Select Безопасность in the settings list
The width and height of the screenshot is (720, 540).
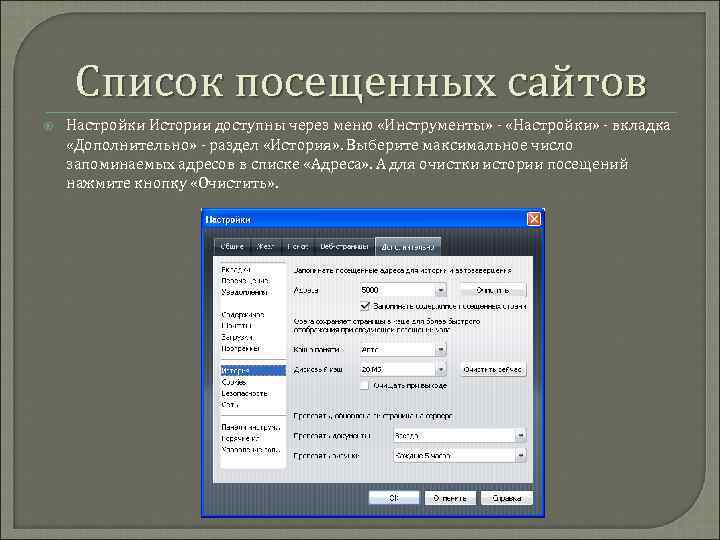point(244,394)
